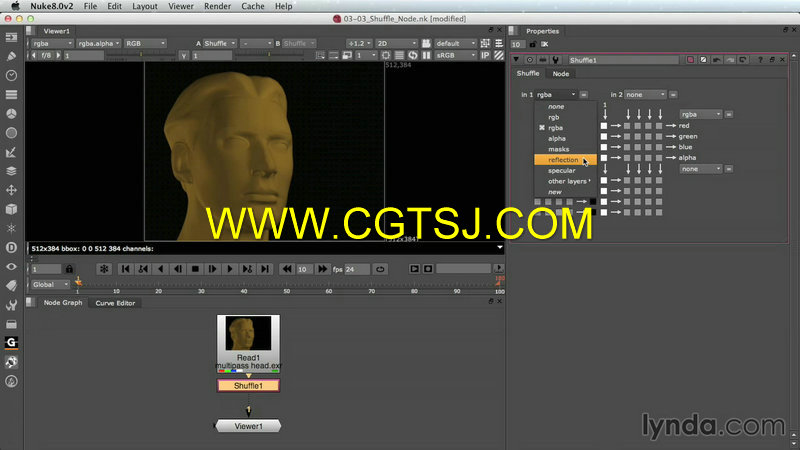Click the stop playback button

tap(195, 269)
